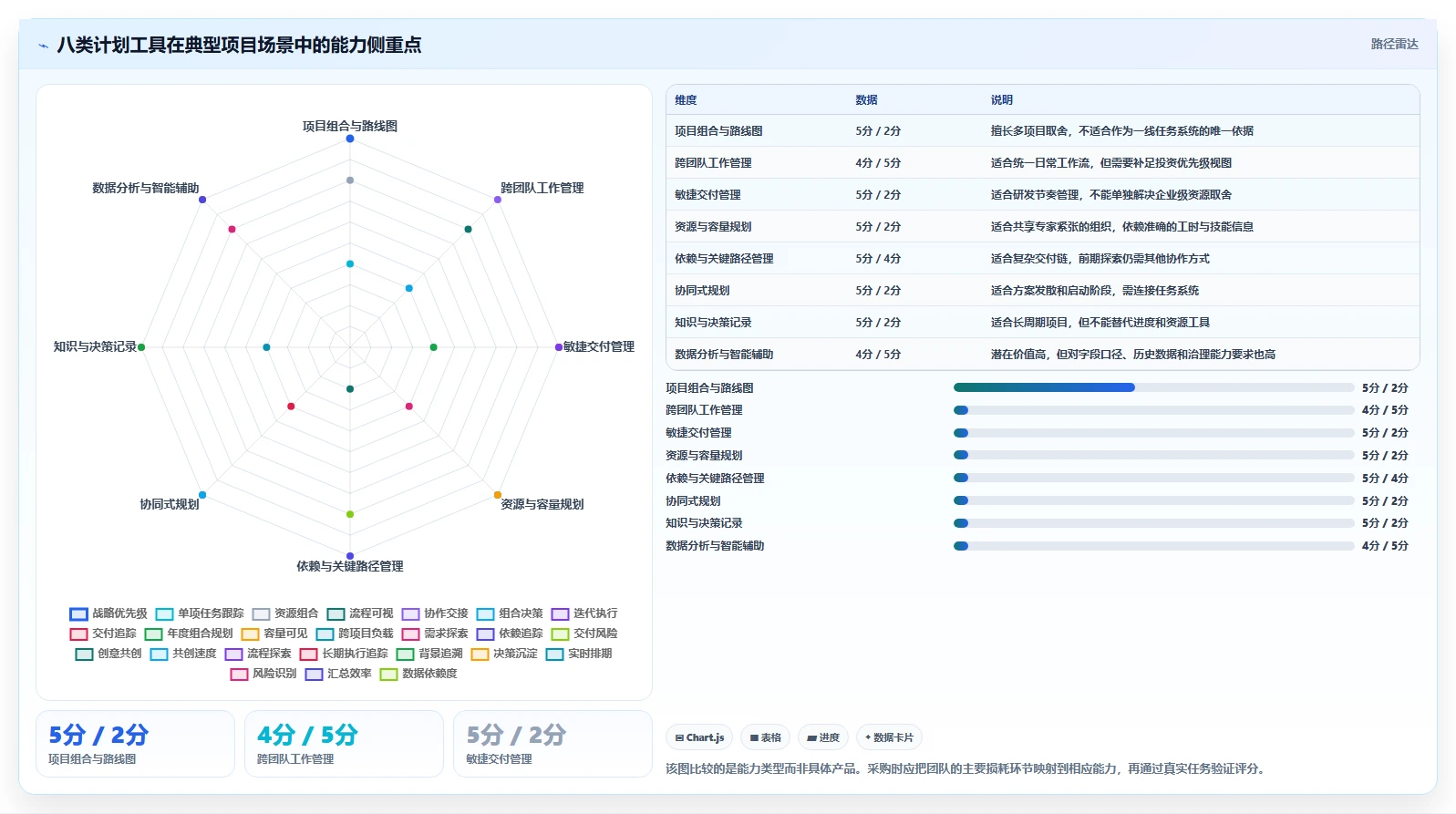Click the green radar point near 知识与决策记录
The width and height of the screenshot is (1456, 814).
(x=141, y=347)
